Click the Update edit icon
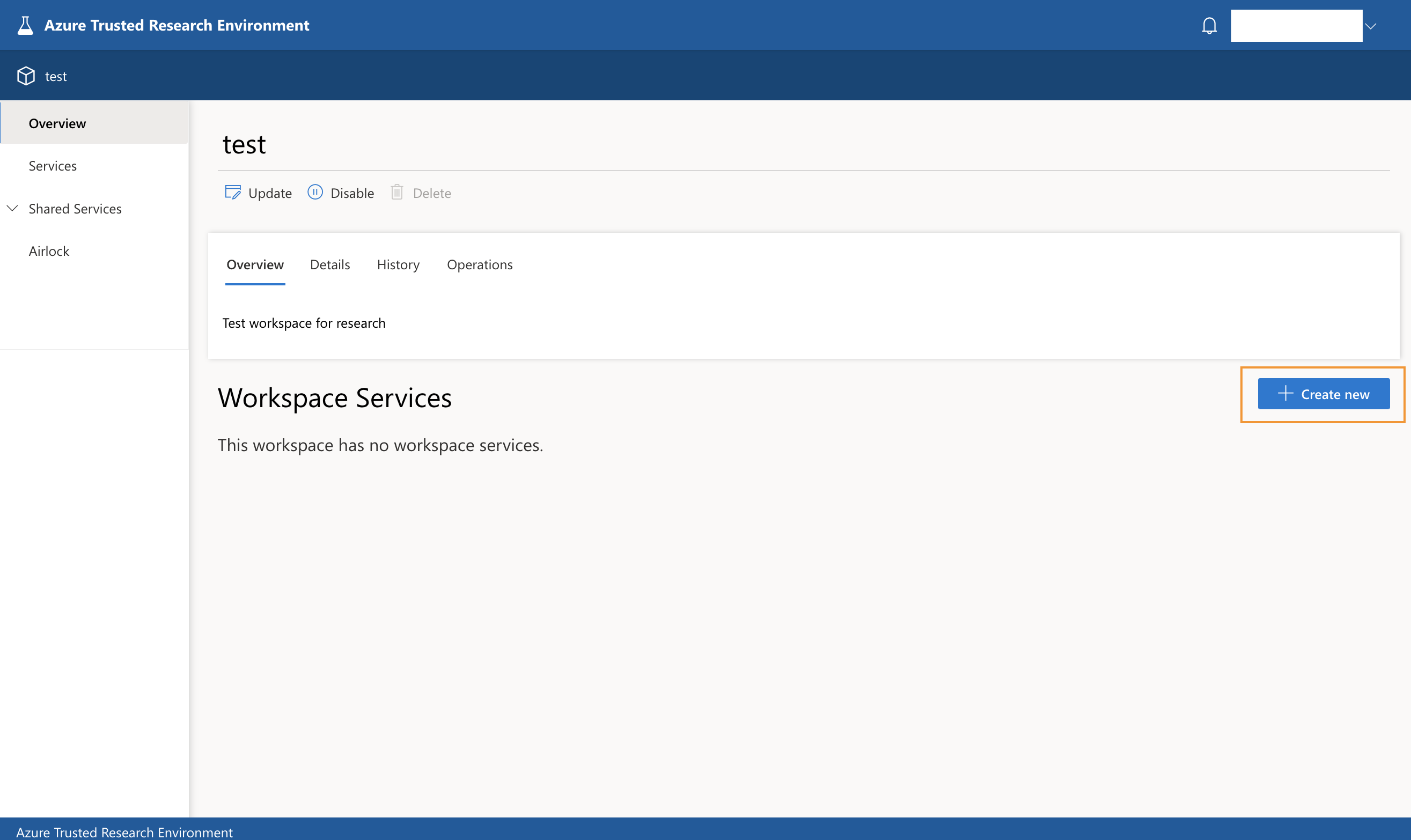 [x=233, y=193]
